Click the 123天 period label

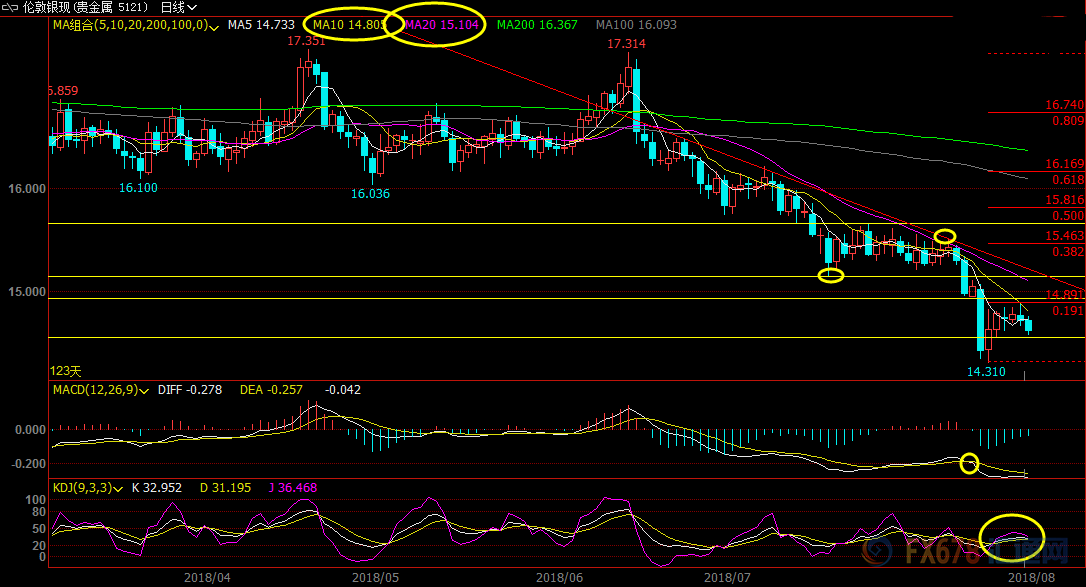tap(66, 371)
